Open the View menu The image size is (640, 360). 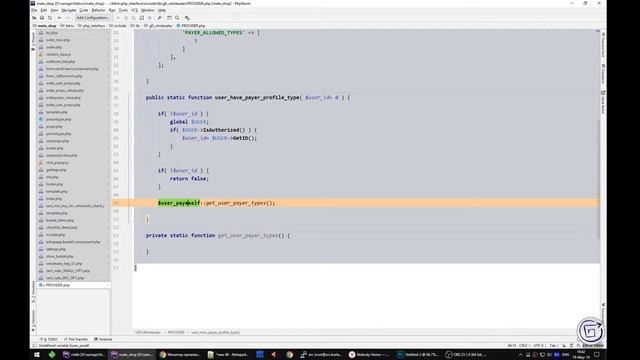tap(54, 10)
